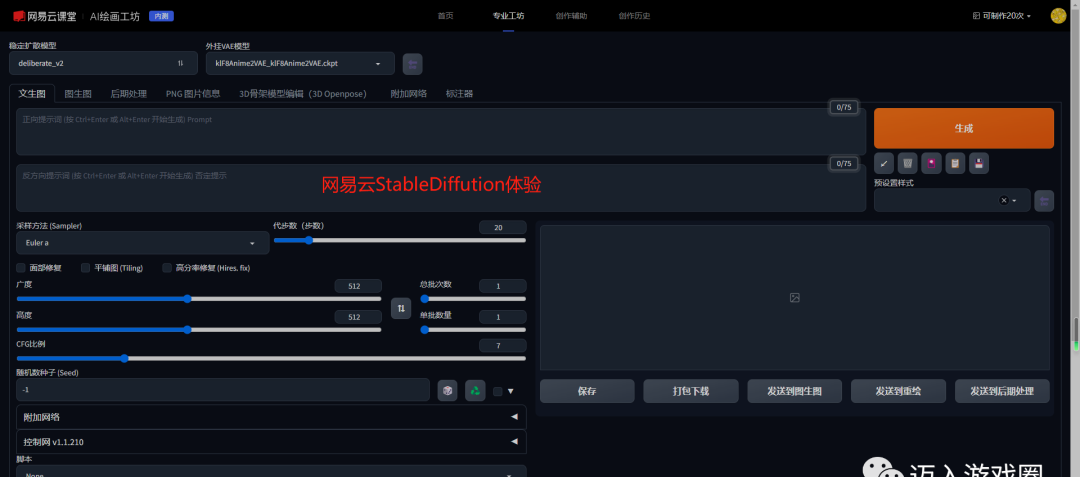Image resolution: width=1080 pixels, height=477 pixels.
Task: Open the Euler a sampler dropdown
Action: [143, 243]
